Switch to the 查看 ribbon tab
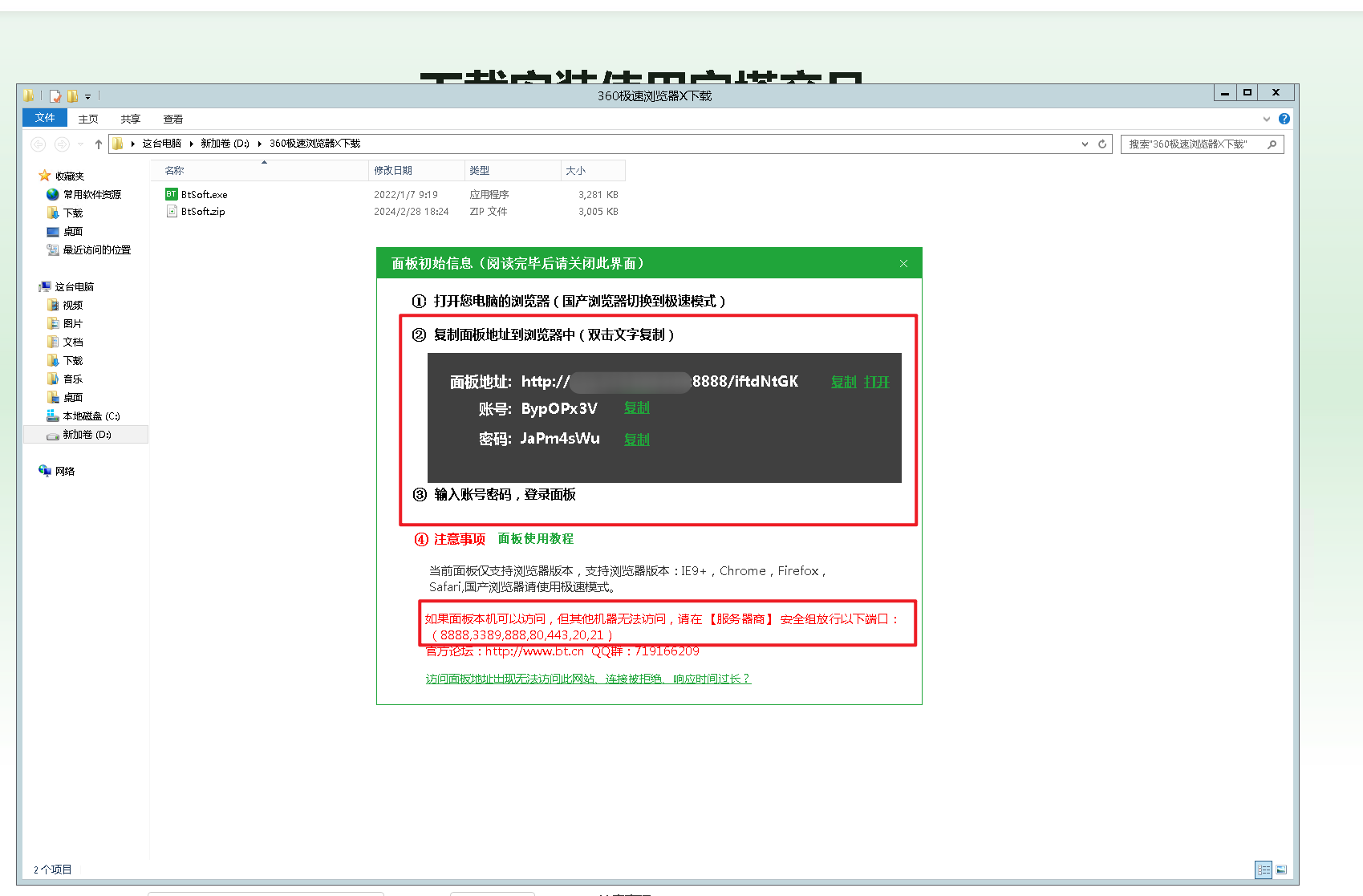Image resolution: width=1363 pixels, height=896 pixels. tap(172, 119)
